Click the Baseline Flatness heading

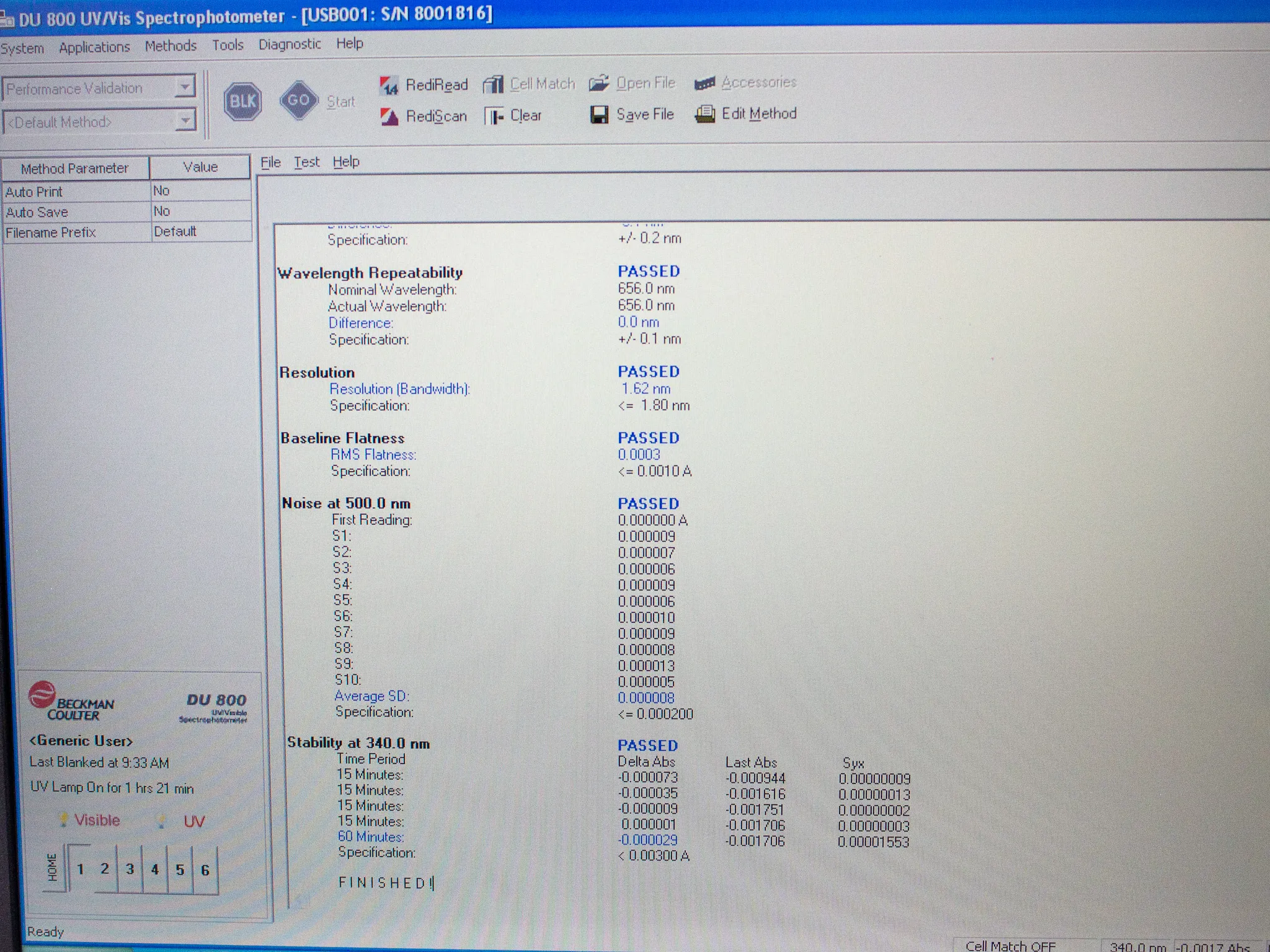click(x=342, y=438)
